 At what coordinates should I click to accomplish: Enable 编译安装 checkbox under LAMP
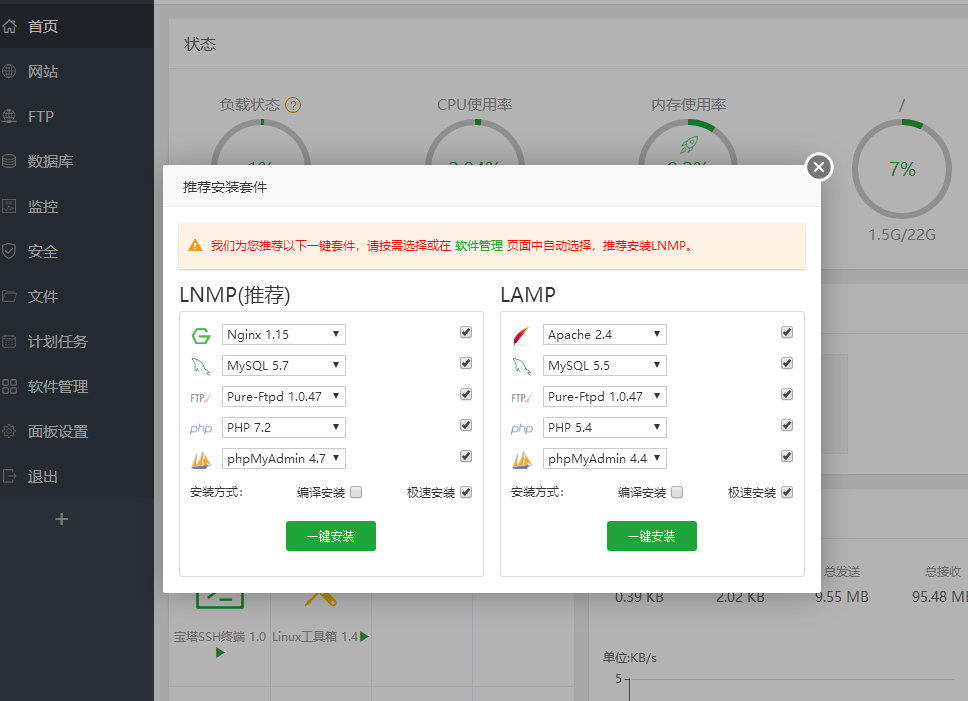point(677,492)
